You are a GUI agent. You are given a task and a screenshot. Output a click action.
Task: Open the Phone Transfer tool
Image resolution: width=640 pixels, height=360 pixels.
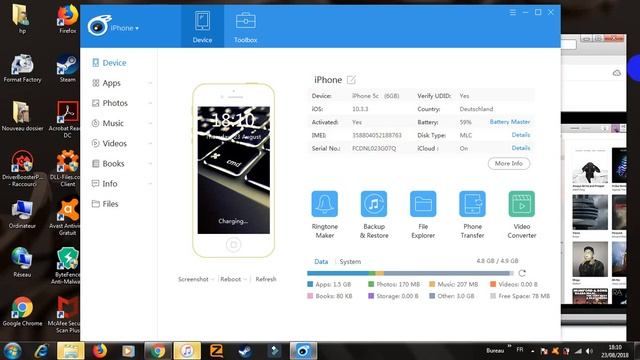pyautogui.click(x=472, y=215)
